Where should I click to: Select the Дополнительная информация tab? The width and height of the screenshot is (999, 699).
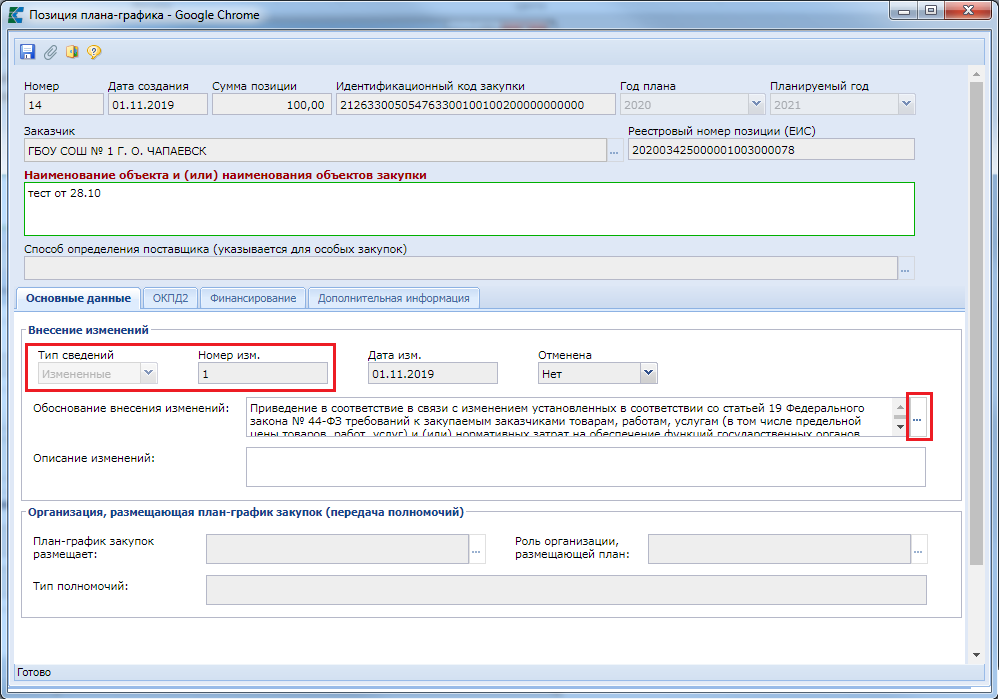[394, 298]
